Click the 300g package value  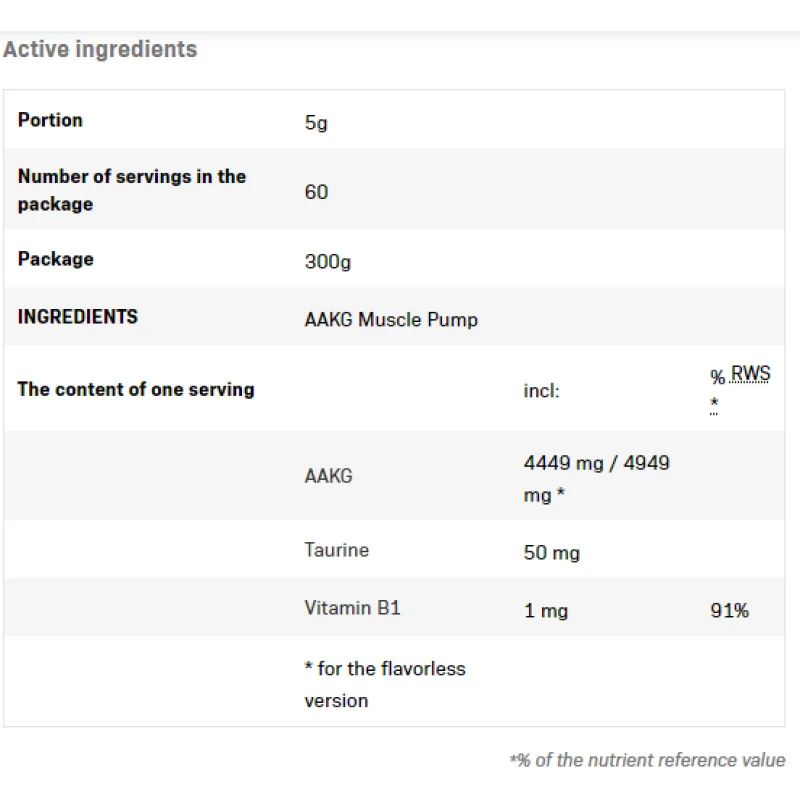pyautogui.click(x=327, y=262)
